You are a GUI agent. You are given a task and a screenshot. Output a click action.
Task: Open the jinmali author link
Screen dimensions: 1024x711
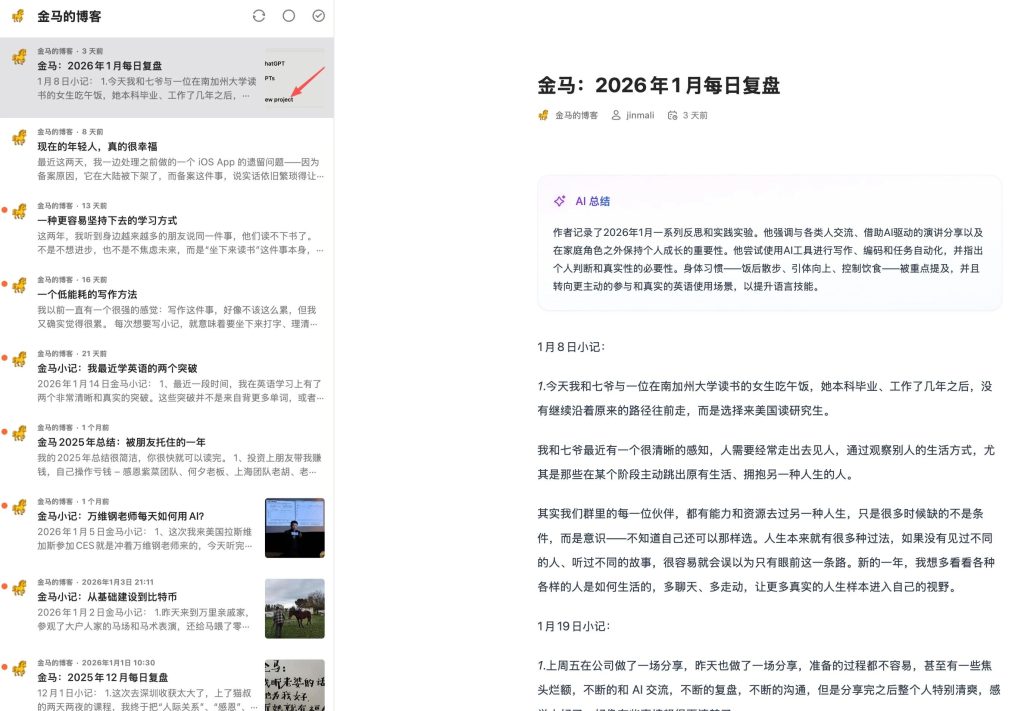pos(640,115)
